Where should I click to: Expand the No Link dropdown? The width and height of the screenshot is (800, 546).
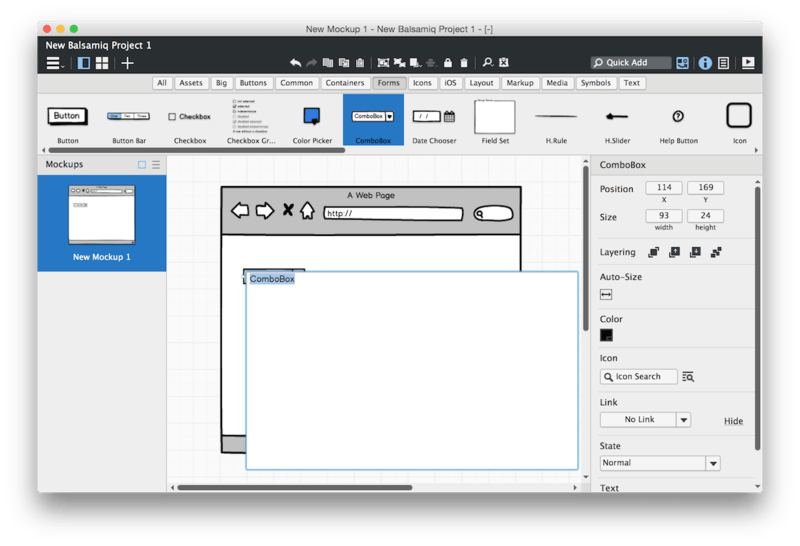pyautogui.click(x=683, y=420)
